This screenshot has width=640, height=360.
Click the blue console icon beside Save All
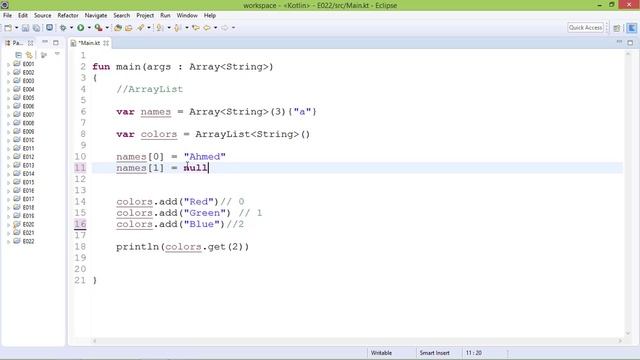tap(49, 27)
